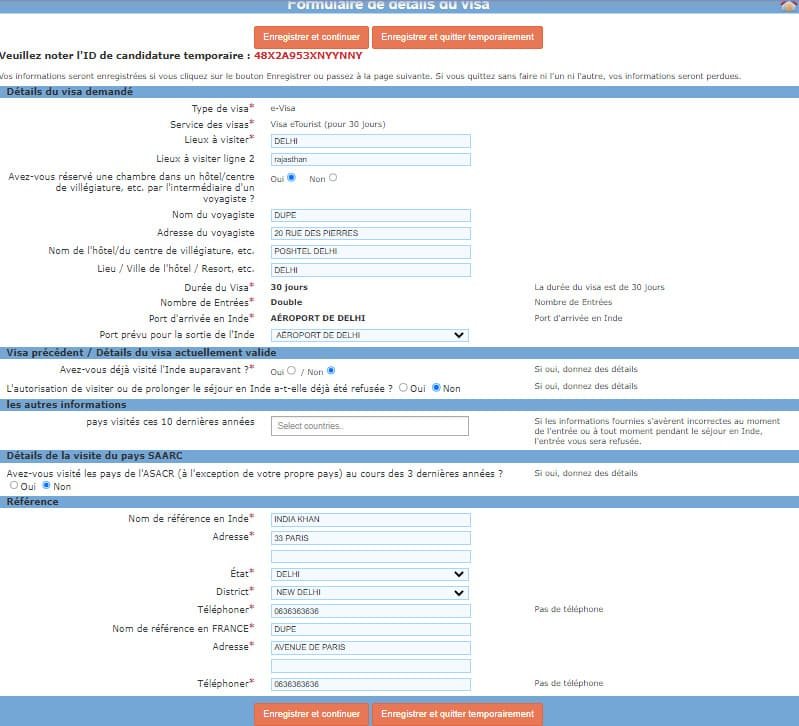Click the 'les autres informations' section header

pyautogui.click(x=400, y=405)
